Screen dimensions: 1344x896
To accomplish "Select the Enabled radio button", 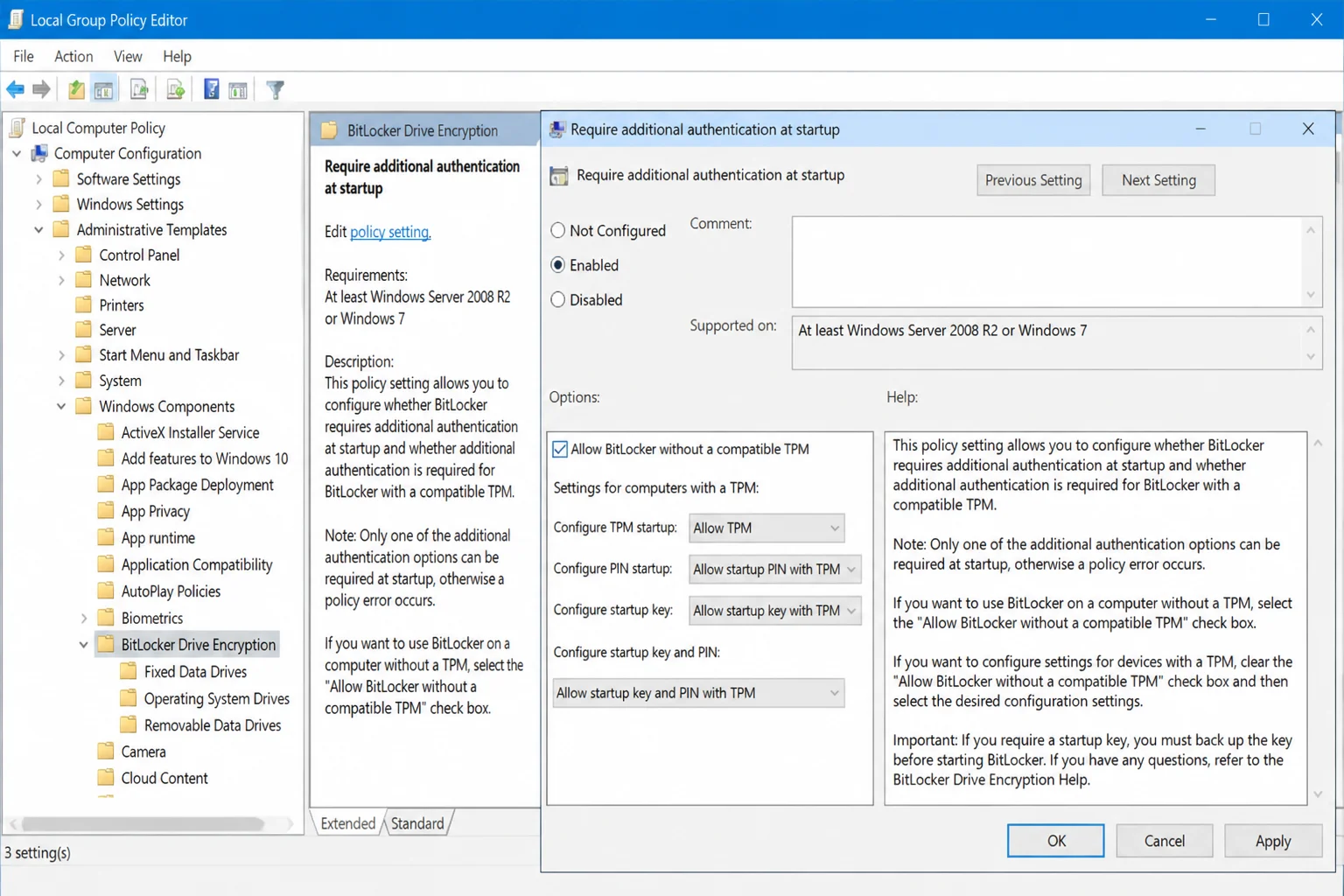I will [558, 265].
